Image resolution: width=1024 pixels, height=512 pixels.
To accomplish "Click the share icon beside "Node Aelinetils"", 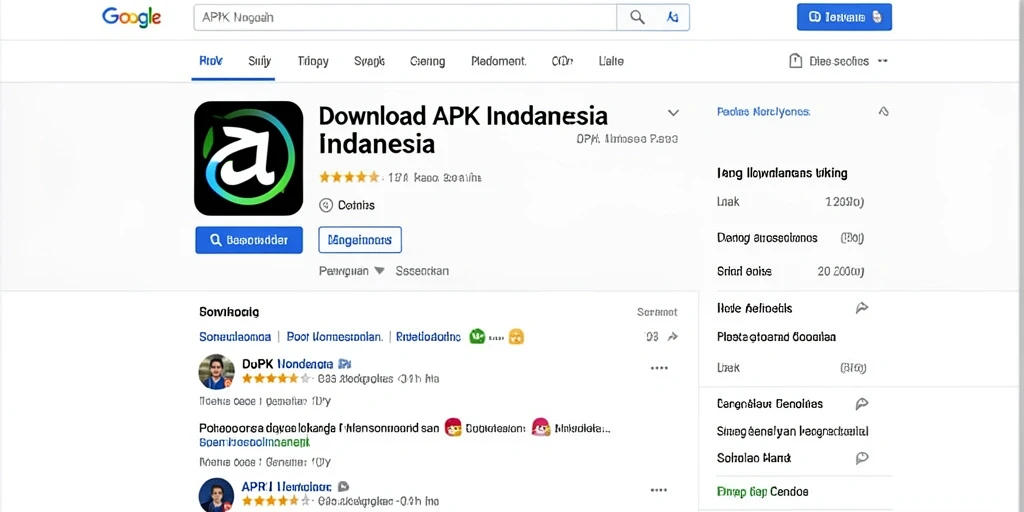I will (x=862, y=308).
